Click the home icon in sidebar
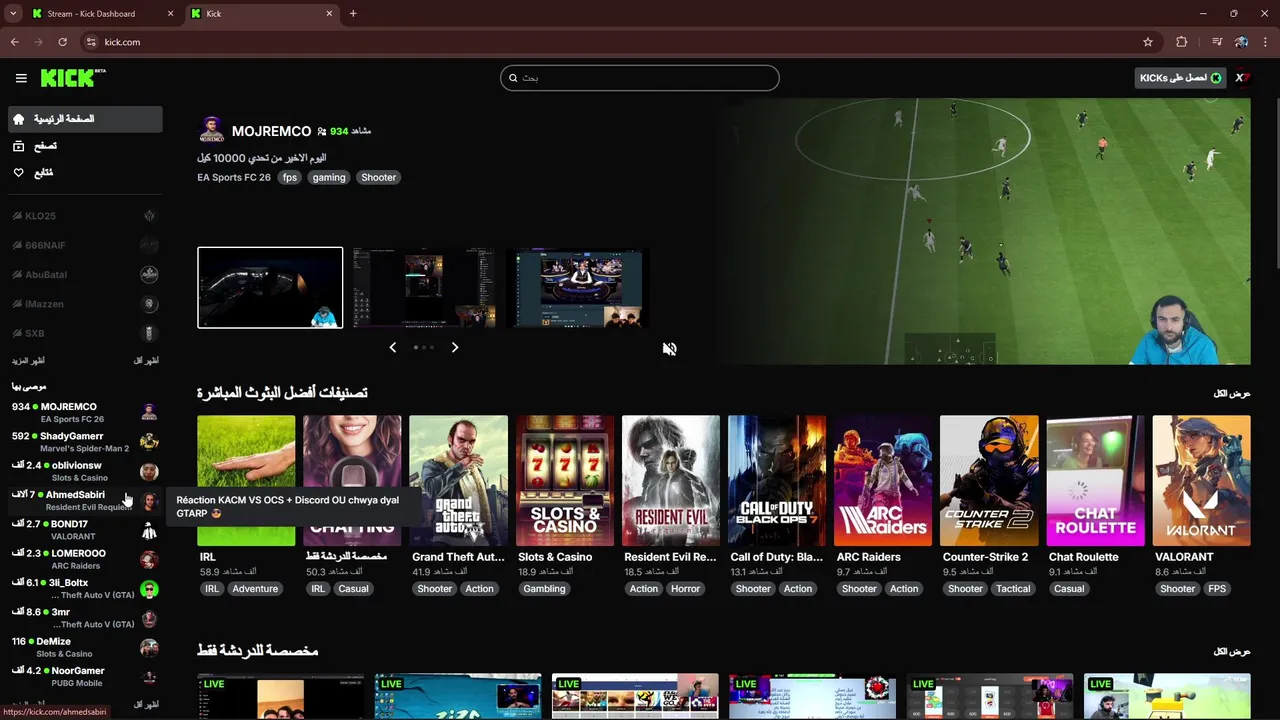1280x720 pixels. [18, 119]
